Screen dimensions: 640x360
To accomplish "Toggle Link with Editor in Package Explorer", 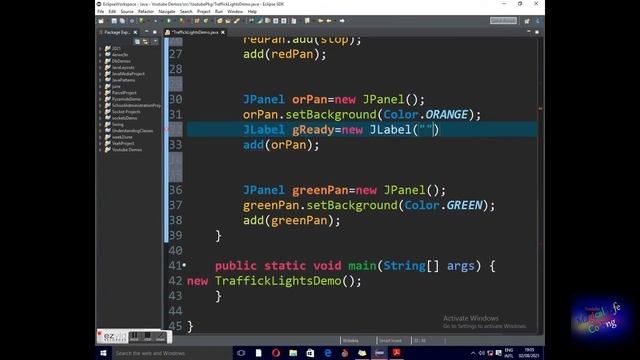I will coord(145,42).
